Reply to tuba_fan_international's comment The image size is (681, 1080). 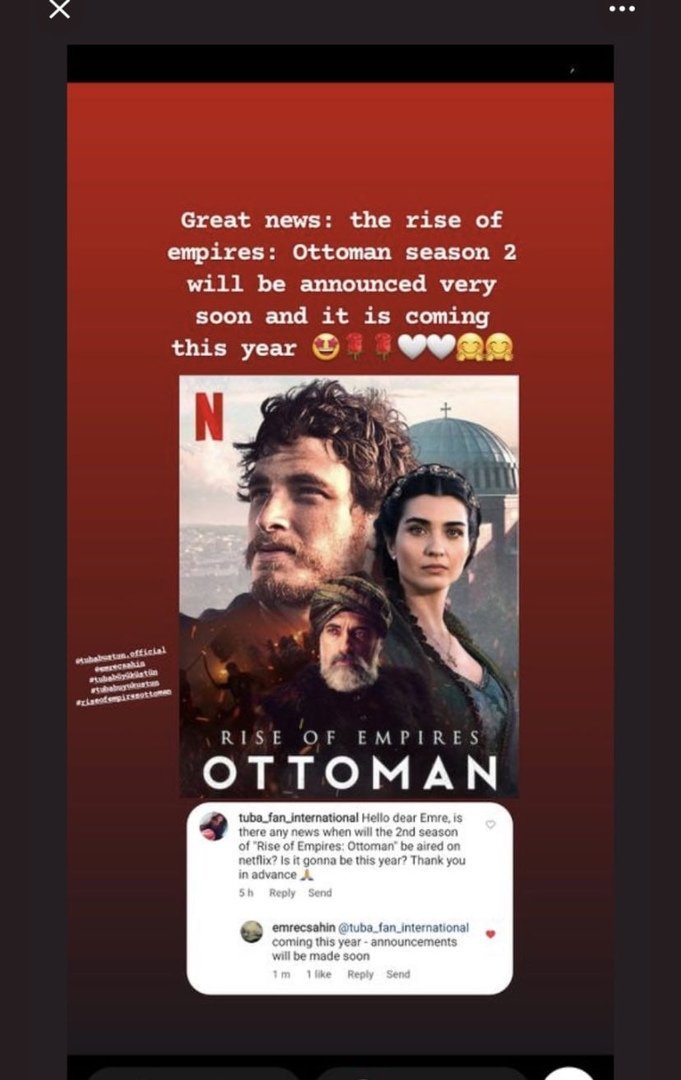click(282, 893)
